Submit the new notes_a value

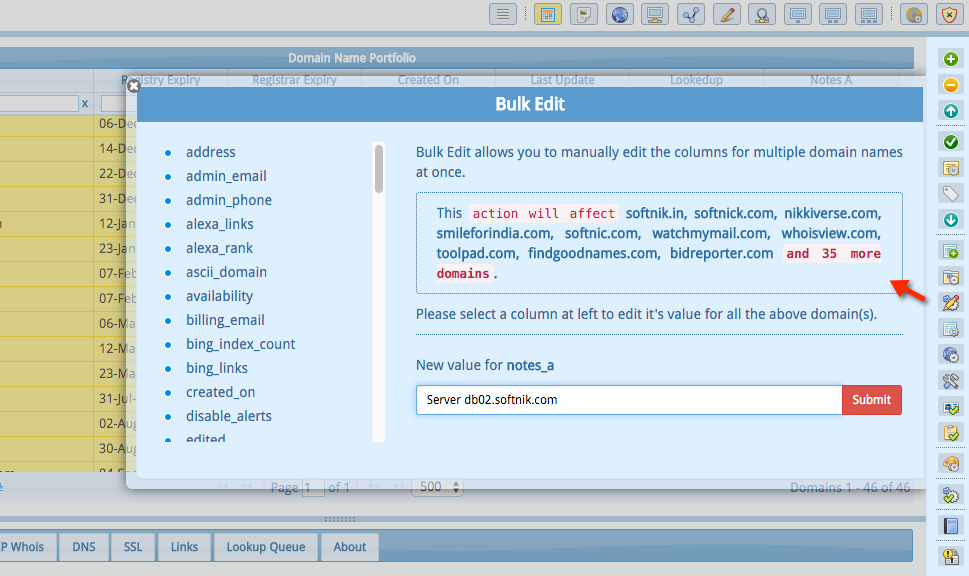click(871, 400)
